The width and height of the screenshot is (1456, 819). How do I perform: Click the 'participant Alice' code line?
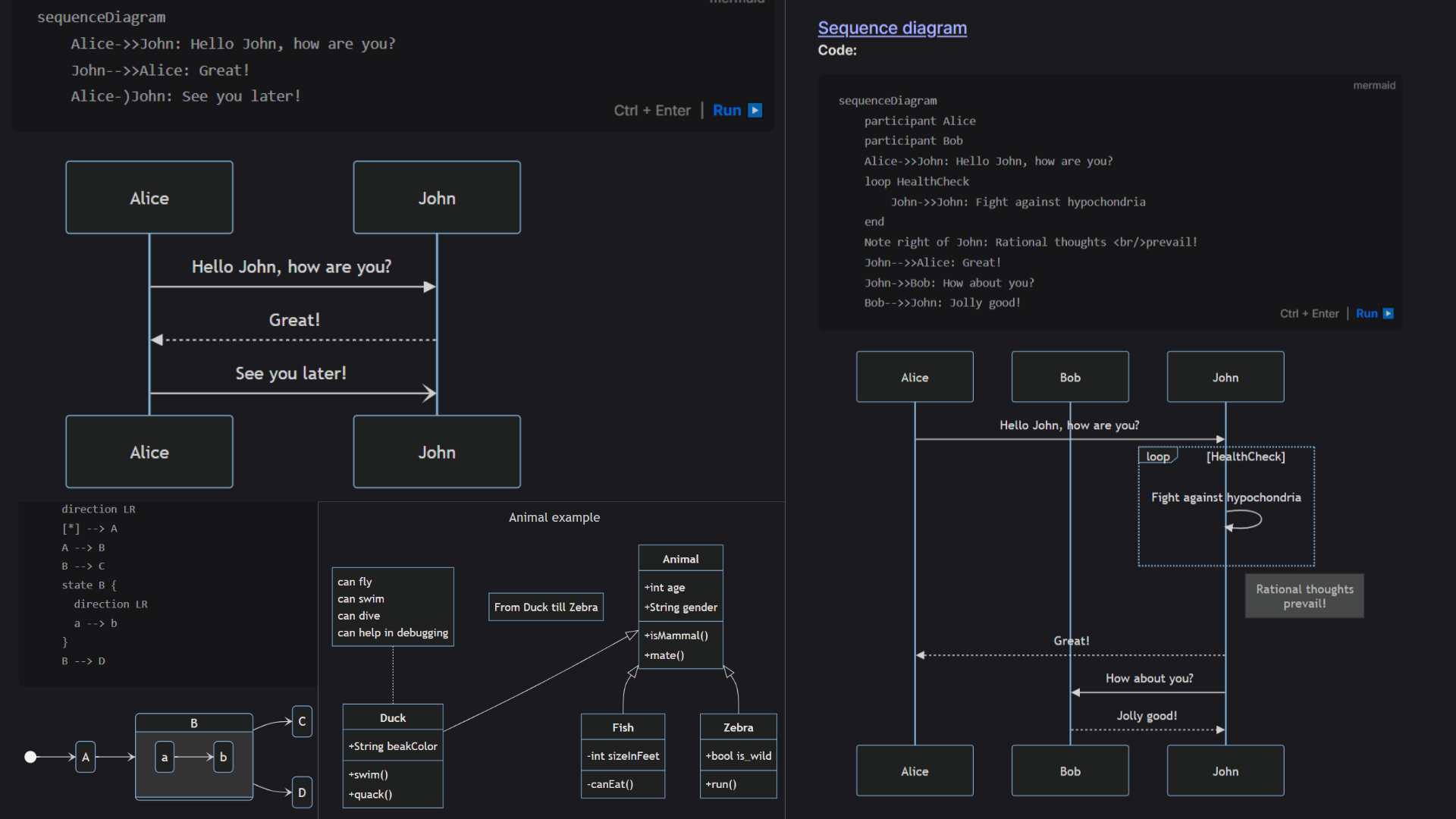tap(920, 121)
